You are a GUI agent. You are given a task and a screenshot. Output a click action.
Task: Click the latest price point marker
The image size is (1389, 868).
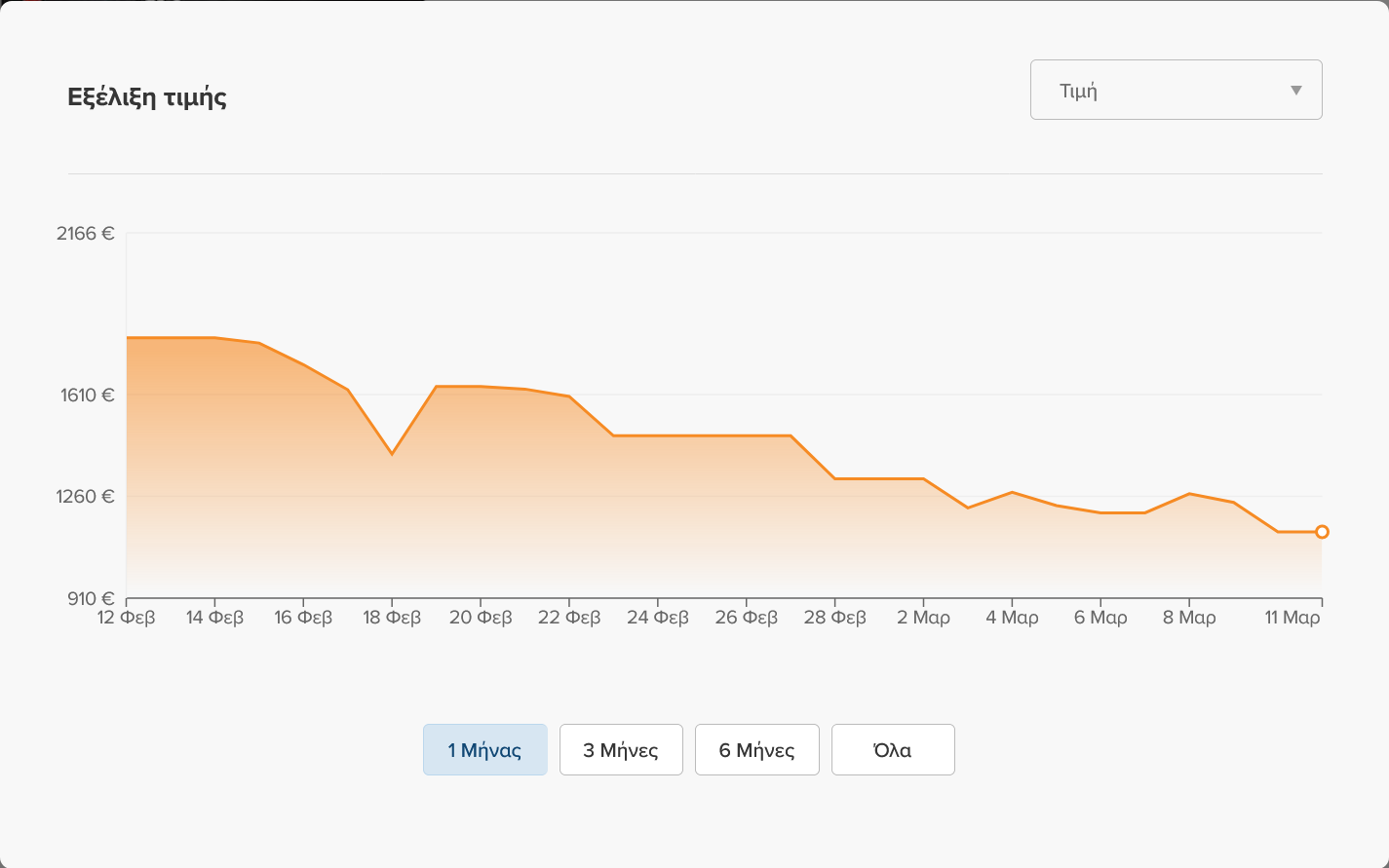point(1322,532)
